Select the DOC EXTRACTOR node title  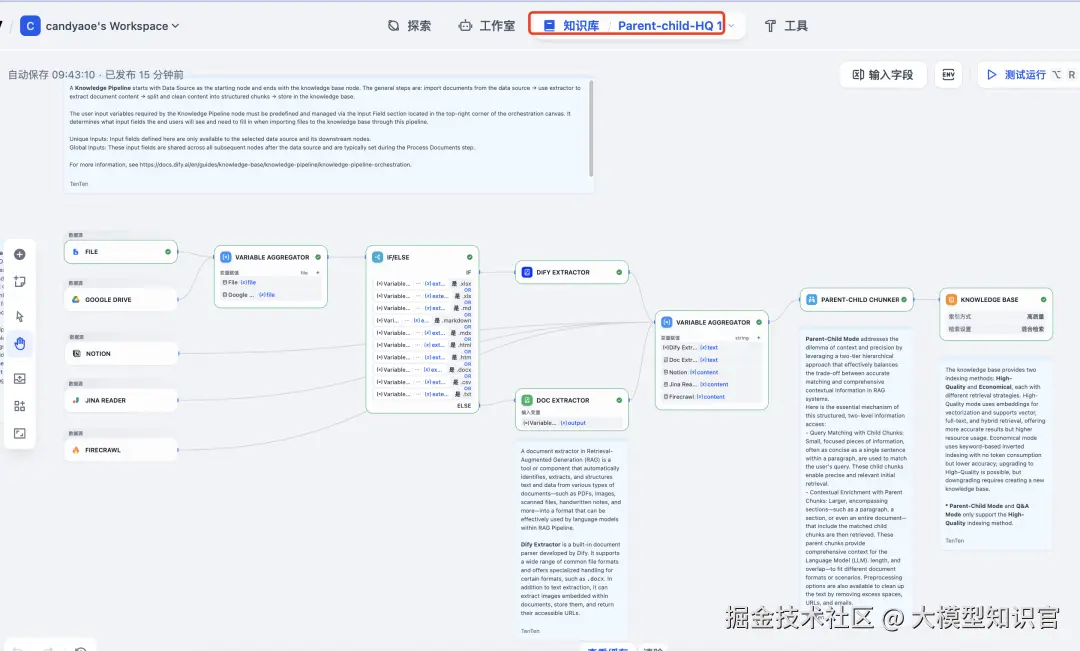(563, 400)
